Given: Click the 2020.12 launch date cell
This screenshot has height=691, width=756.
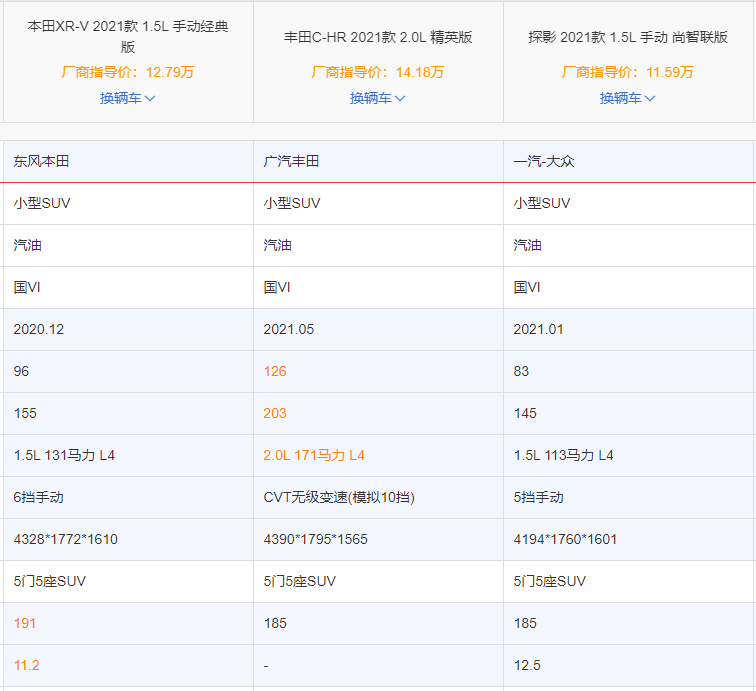Looking at the screenshot, I should [128, 329].
